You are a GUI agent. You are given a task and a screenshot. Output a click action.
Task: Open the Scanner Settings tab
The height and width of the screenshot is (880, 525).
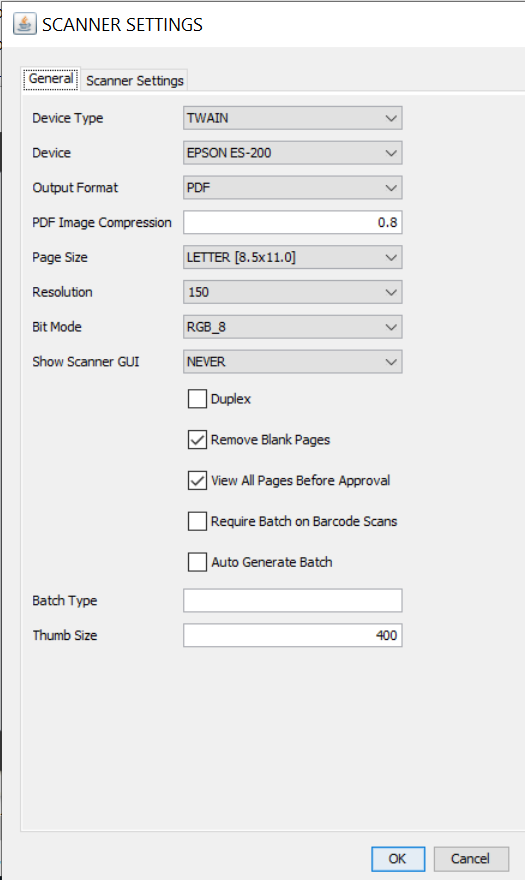pos(135,80)
